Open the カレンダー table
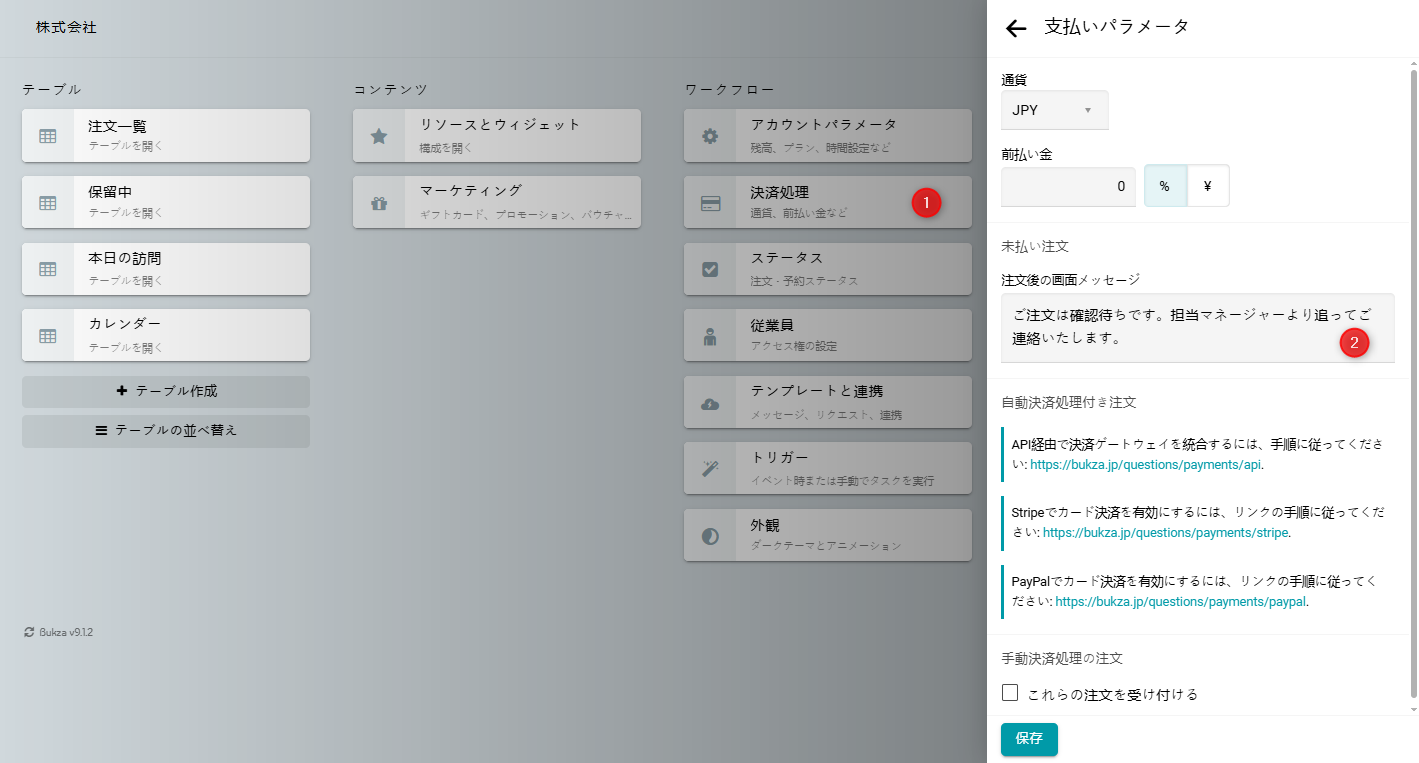The image size is (1419, 763). 166,335
